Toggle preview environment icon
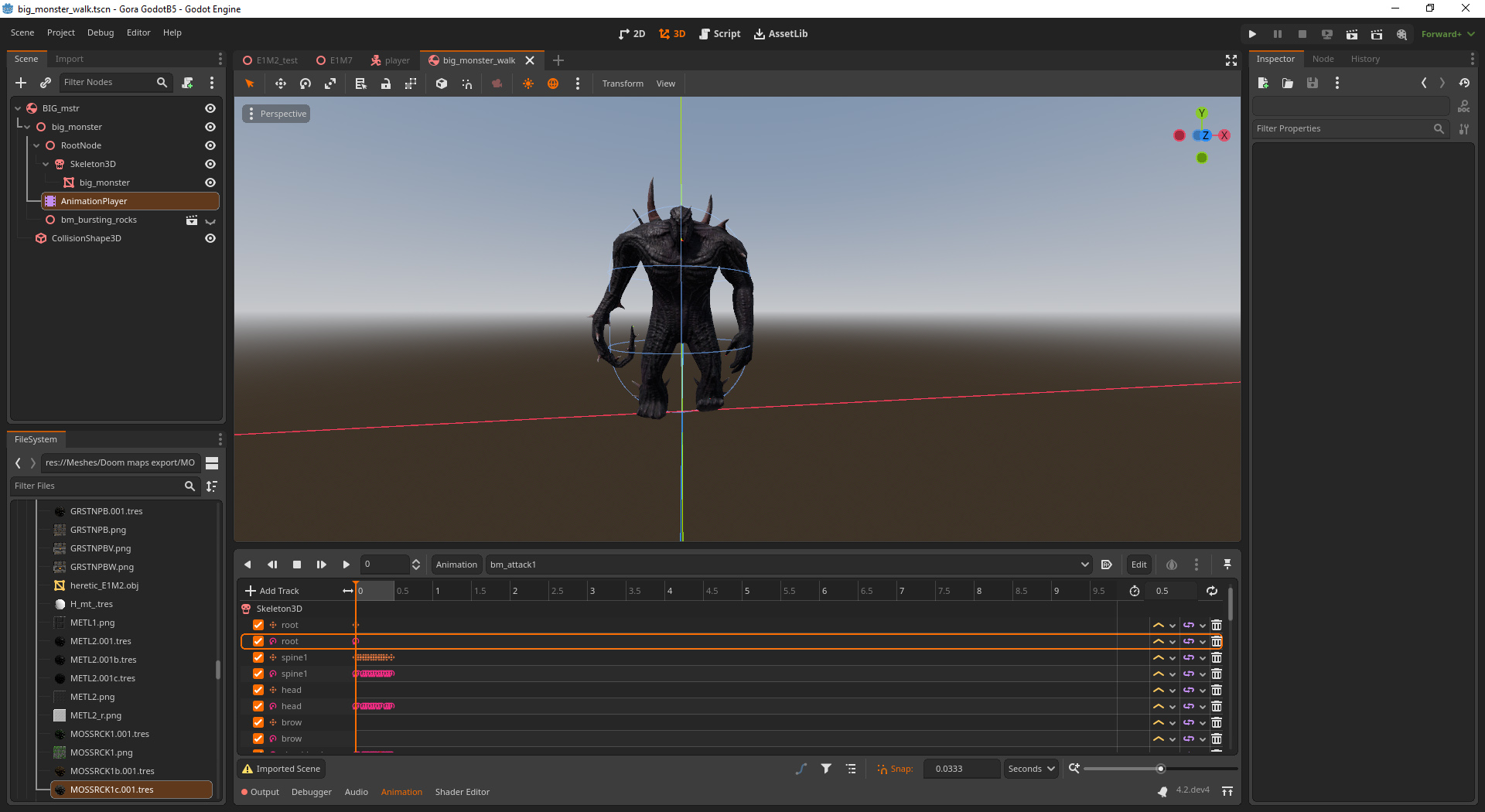 (x=553, y=84)
